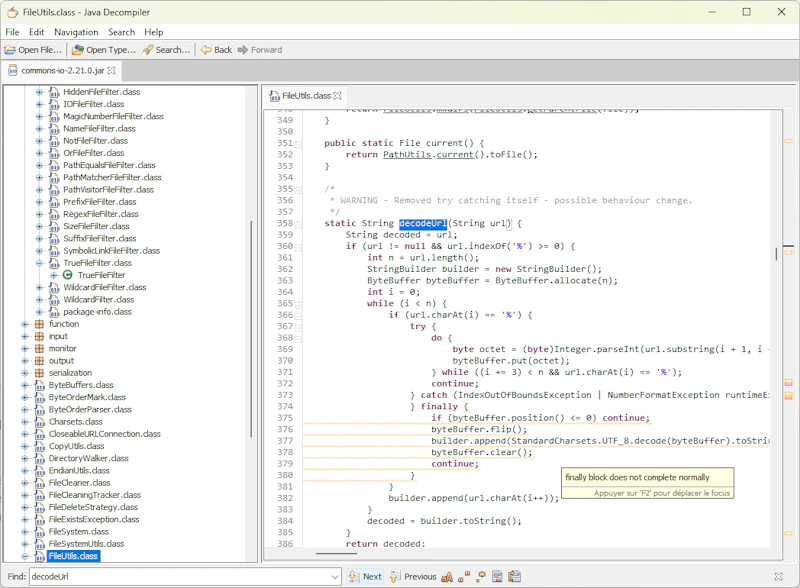Select MagicNumberFileFilter.class in tree
The image size is (800, 588).
[x=113, y=116]
